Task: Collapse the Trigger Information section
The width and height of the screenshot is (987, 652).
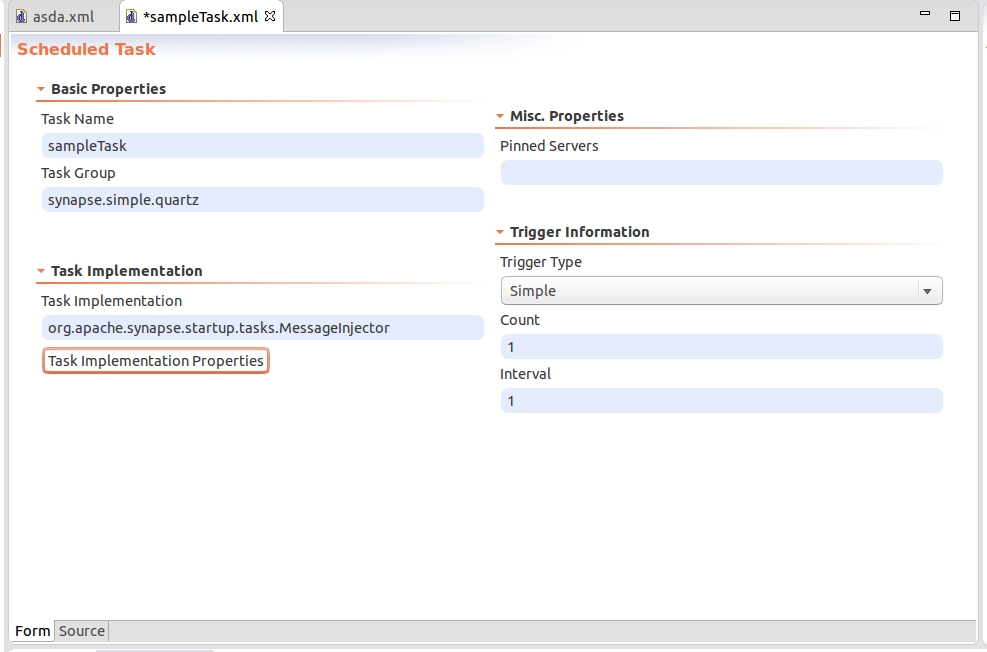Action: point(500,233)
